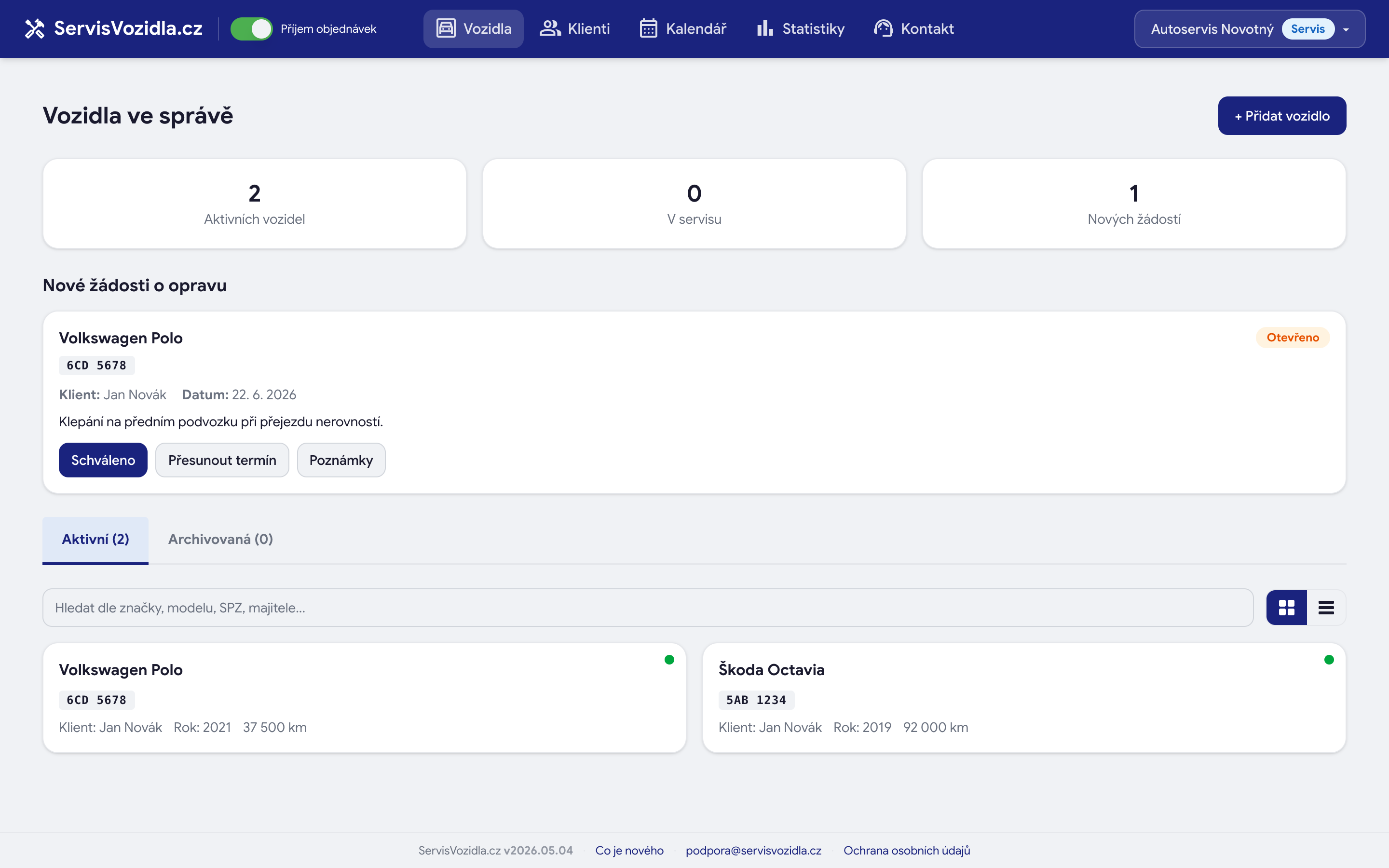
Task: Click the bar chart Statistiky icon
Action: pos(764,29)
